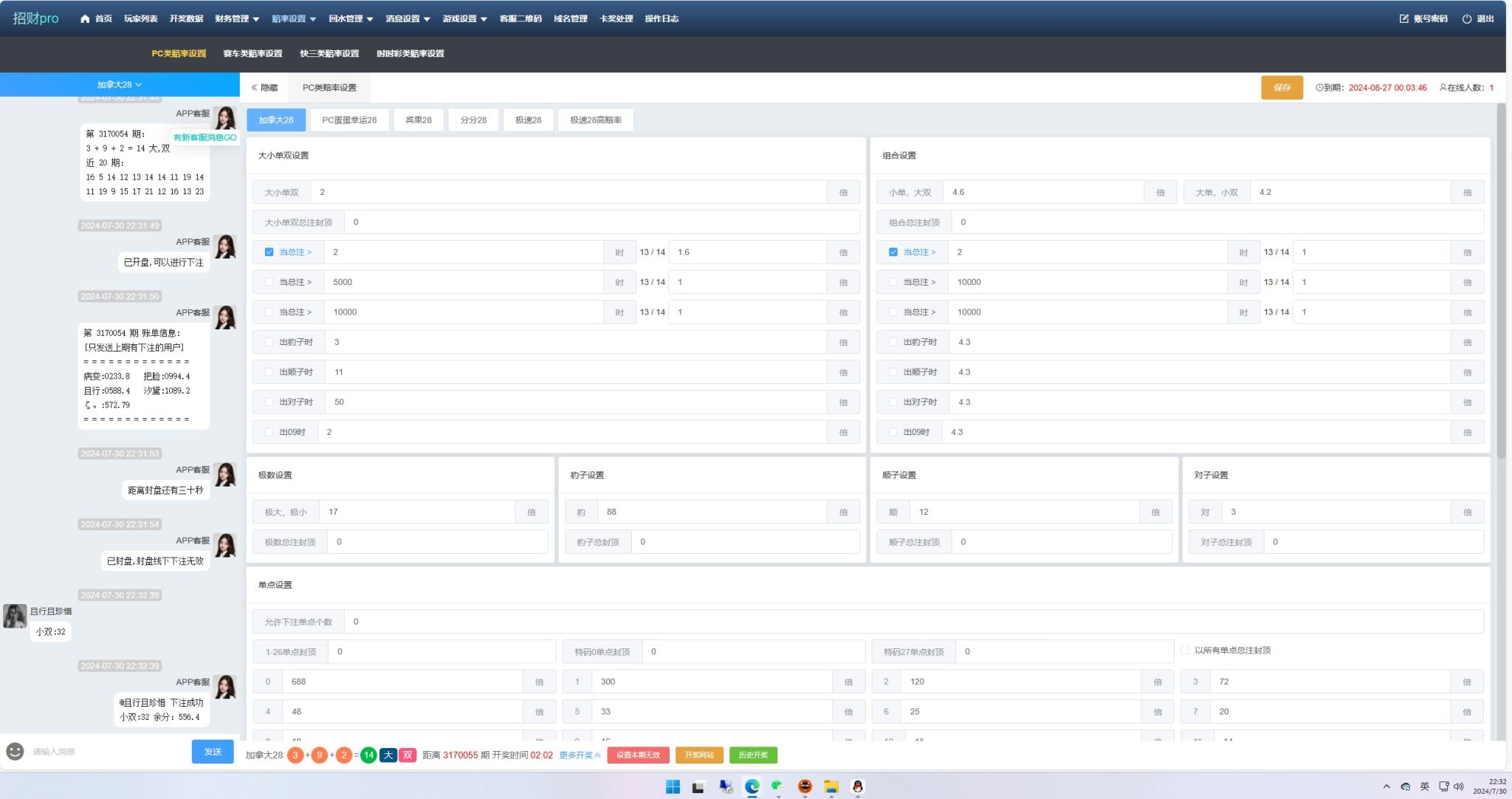The width and height of the screenshot is (1512, 799).
Task: Open the 赛车类赔率设置 submenu item
Action: [x=252, y=53]
